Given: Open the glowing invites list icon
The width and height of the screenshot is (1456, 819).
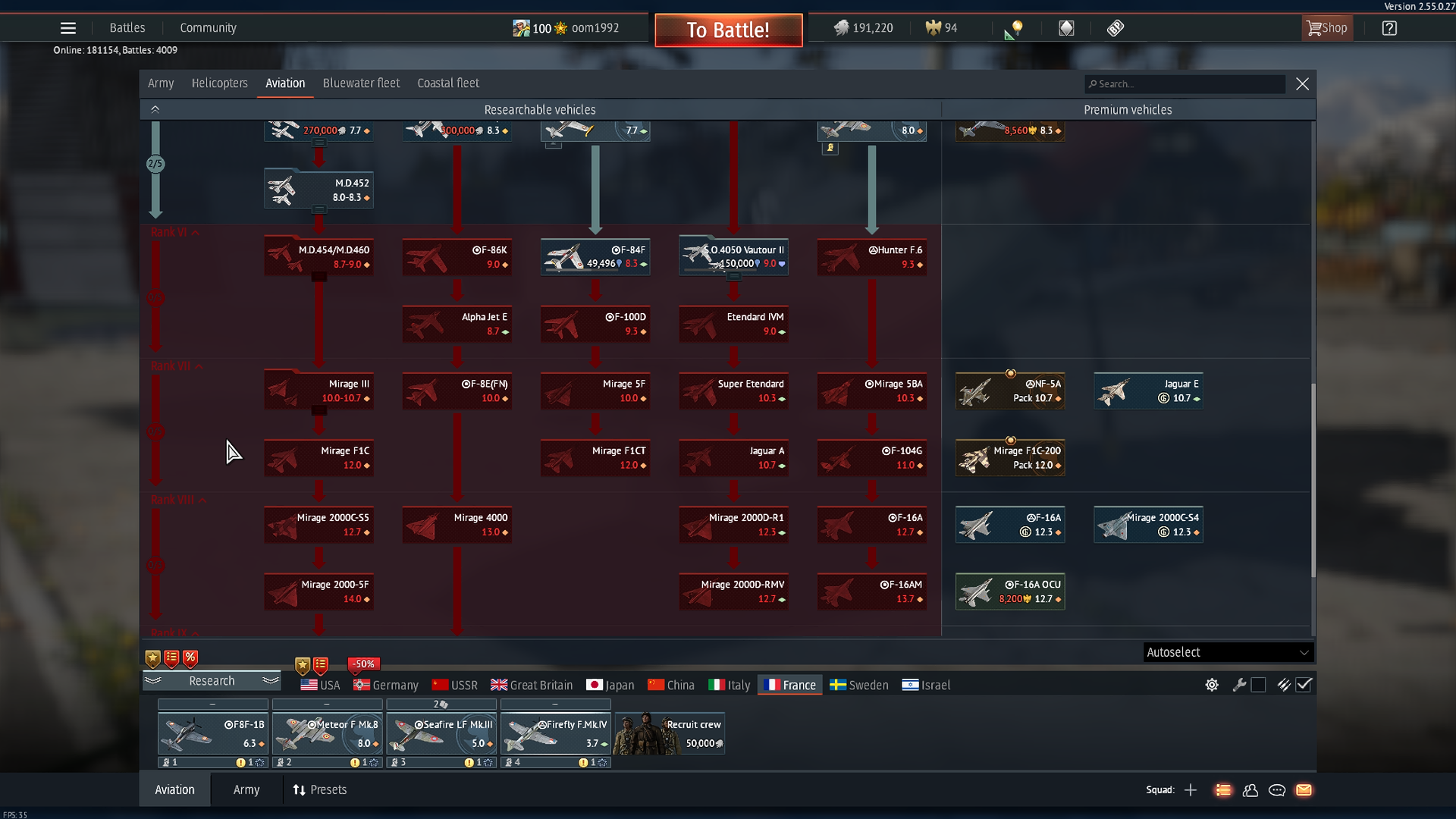Looking at the screenshot, I should [x=1223, y=790].
